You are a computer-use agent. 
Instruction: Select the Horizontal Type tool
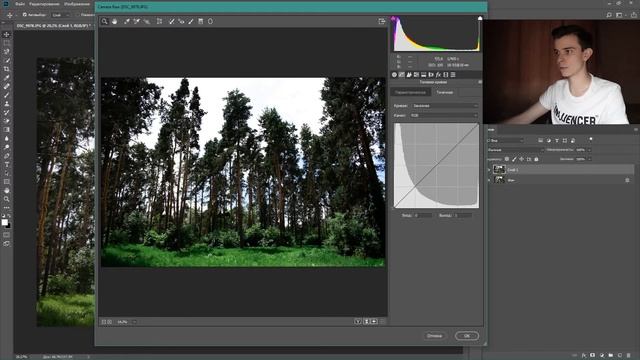[7, 164]
